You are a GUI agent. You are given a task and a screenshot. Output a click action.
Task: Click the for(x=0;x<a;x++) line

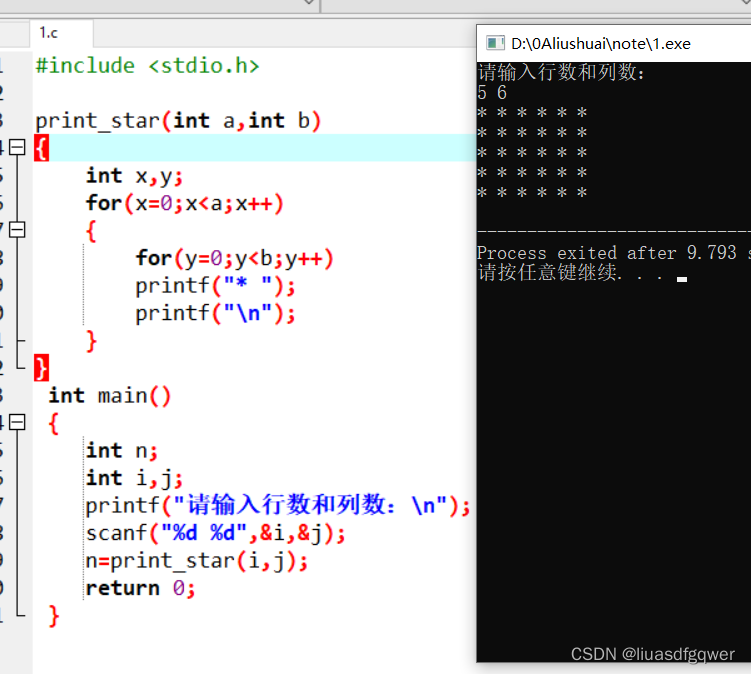(x=185, y=204)
